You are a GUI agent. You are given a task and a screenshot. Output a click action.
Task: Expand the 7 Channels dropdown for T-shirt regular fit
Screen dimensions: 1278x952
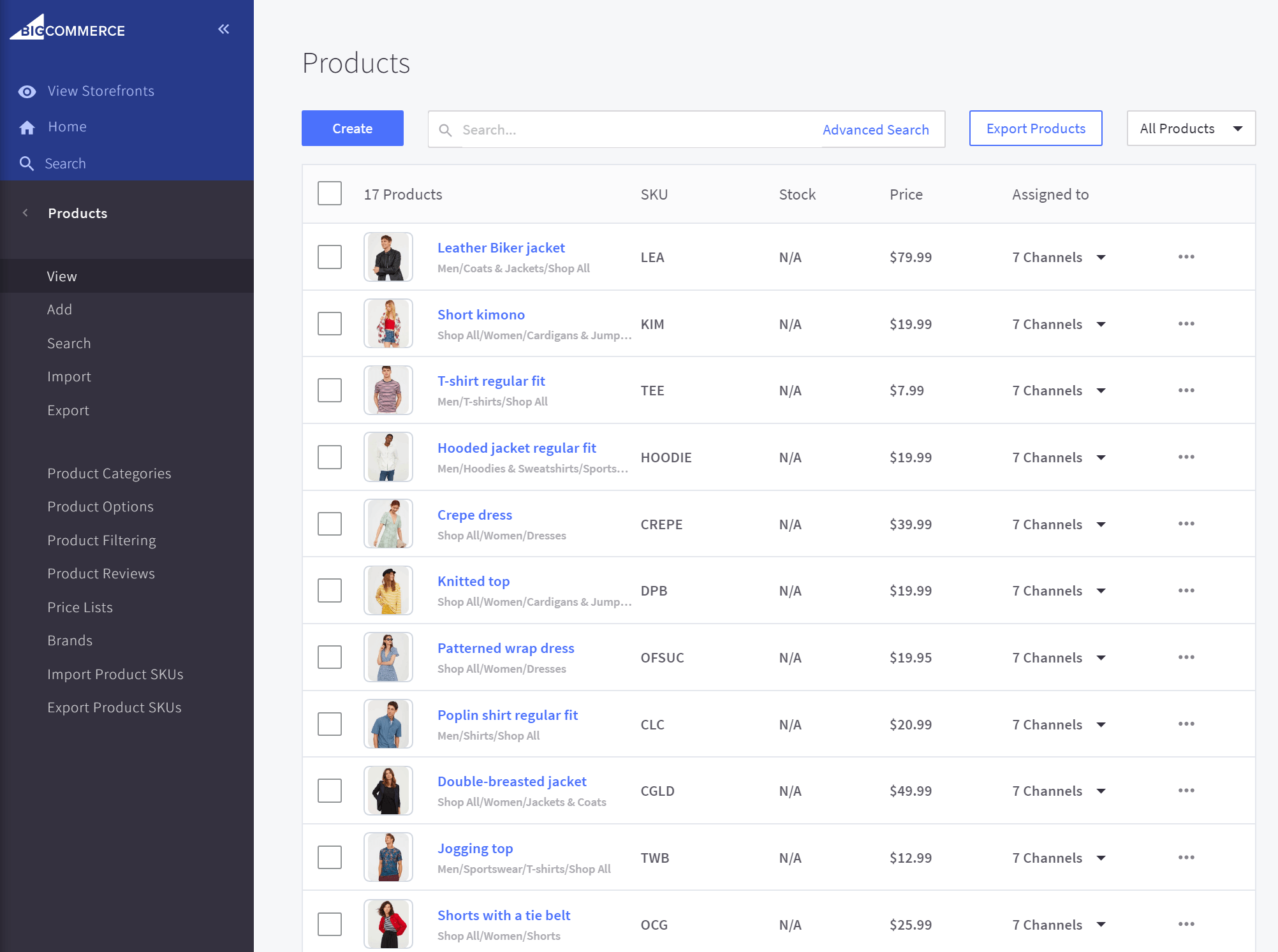1103,390
